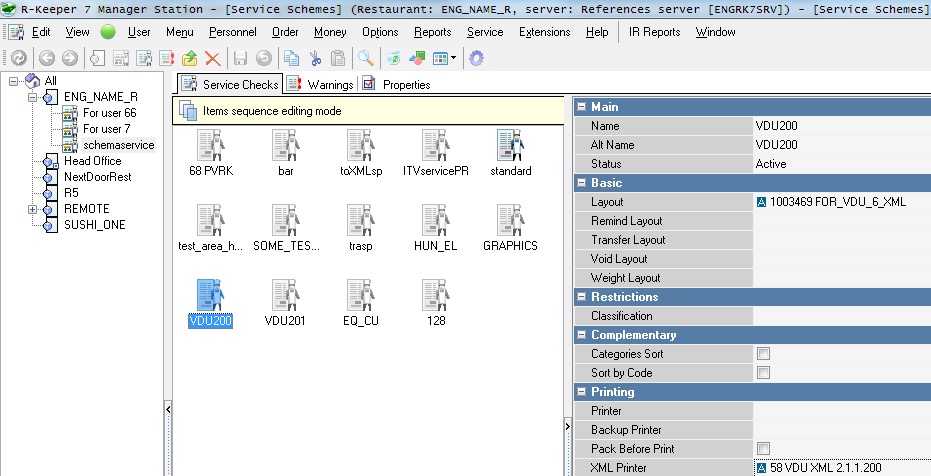Switch to the Properties tab
Image resolution: width=931 pixels, height=476 pixels.
click(x=397, y=84)
